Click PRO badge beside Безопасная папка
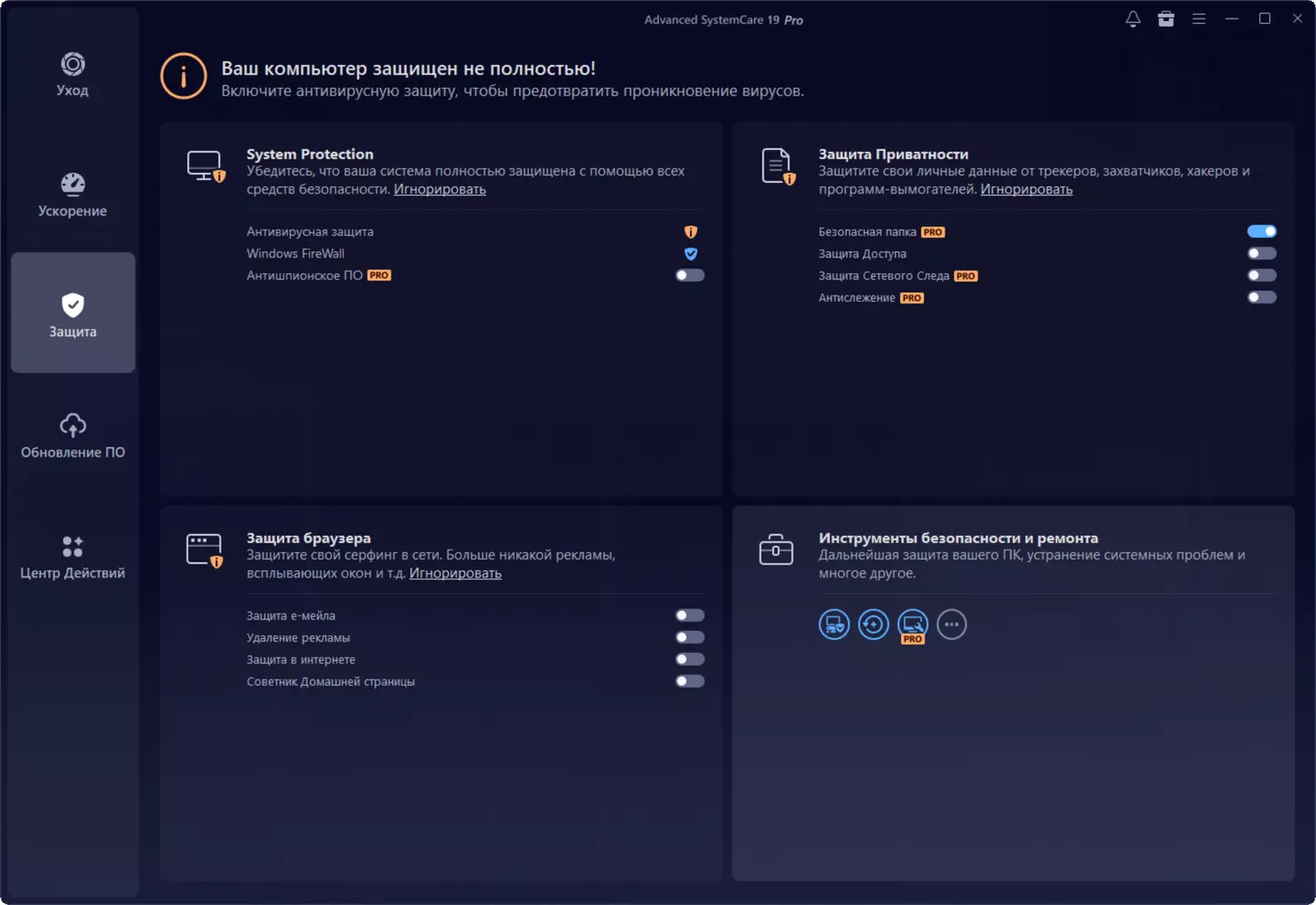Screen dimensions: 1316x905 (x=933, y=232)
